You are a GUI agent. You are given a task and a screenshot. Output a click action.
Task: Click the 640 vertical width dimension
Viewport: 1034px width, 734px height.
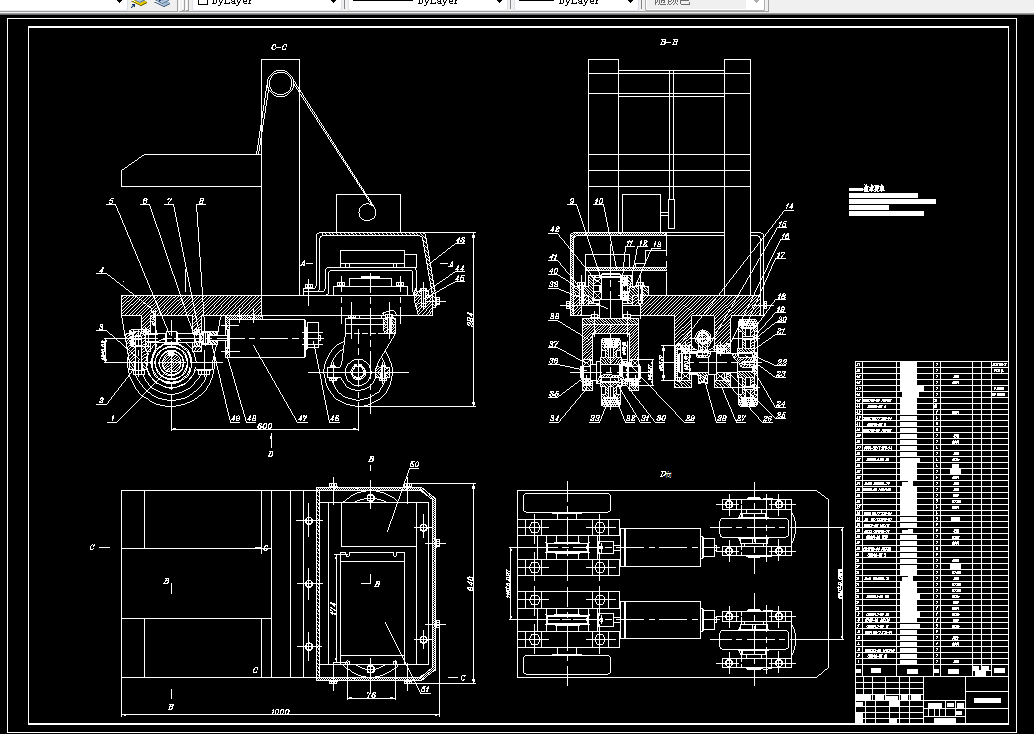[x=470, y=583]
